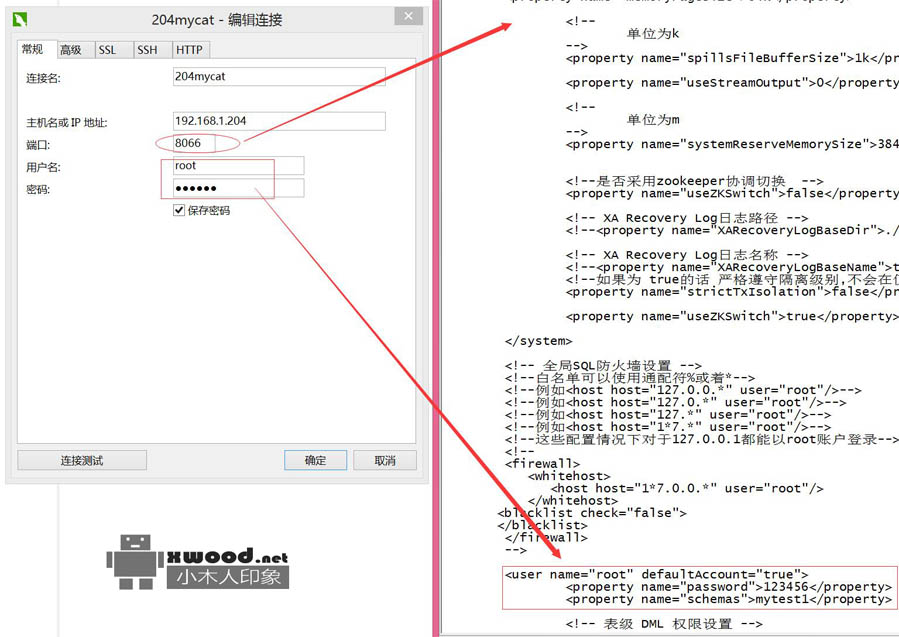The width and height of the screenshot is (899, 637).
Task: Toggle the 保存密码 checkbox
Action: 179,211
